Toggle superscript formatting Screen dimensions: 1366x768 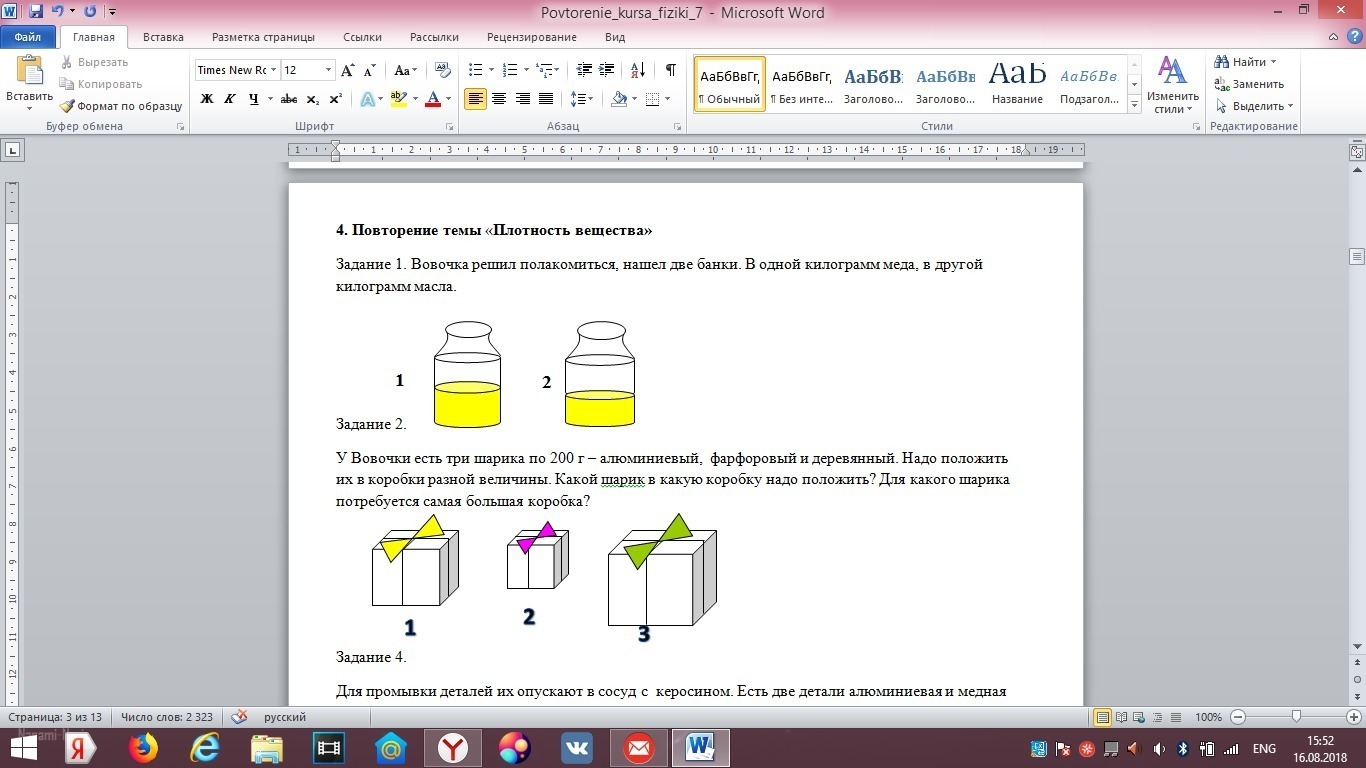click(335, 99)
